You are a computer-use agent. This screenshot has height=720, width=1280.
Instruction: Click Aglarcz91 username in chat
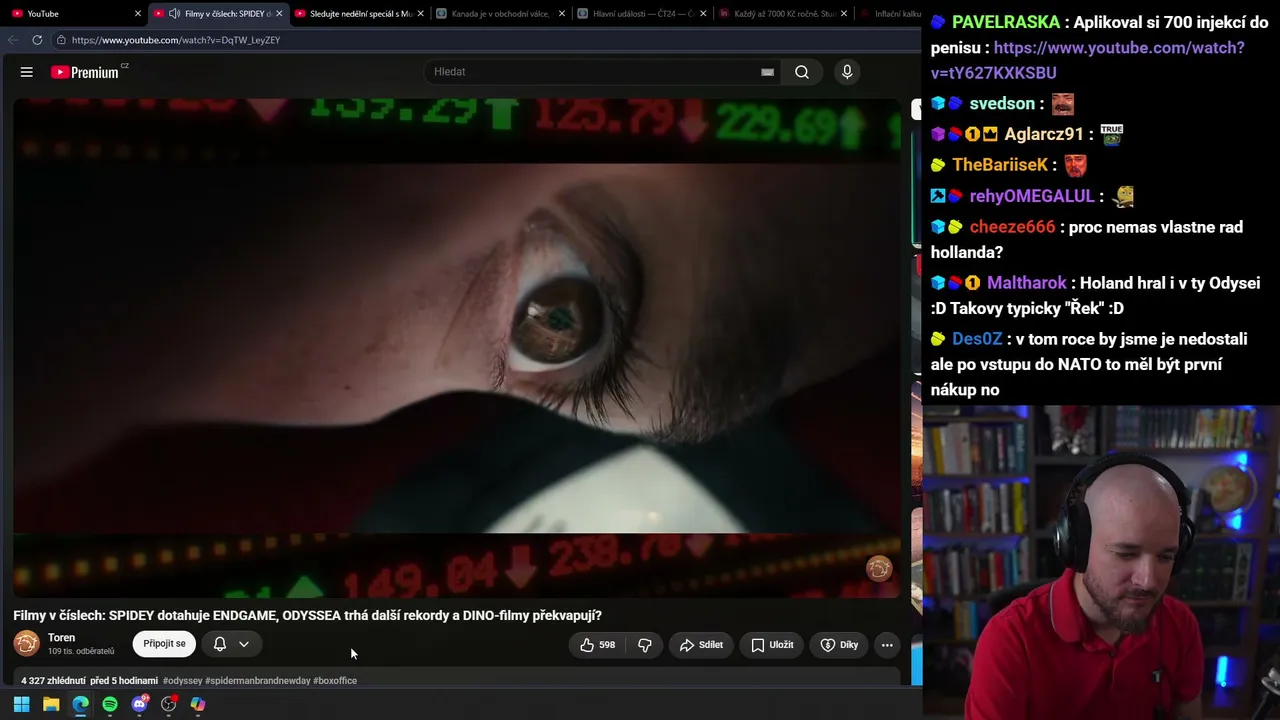coord(1044,134)
